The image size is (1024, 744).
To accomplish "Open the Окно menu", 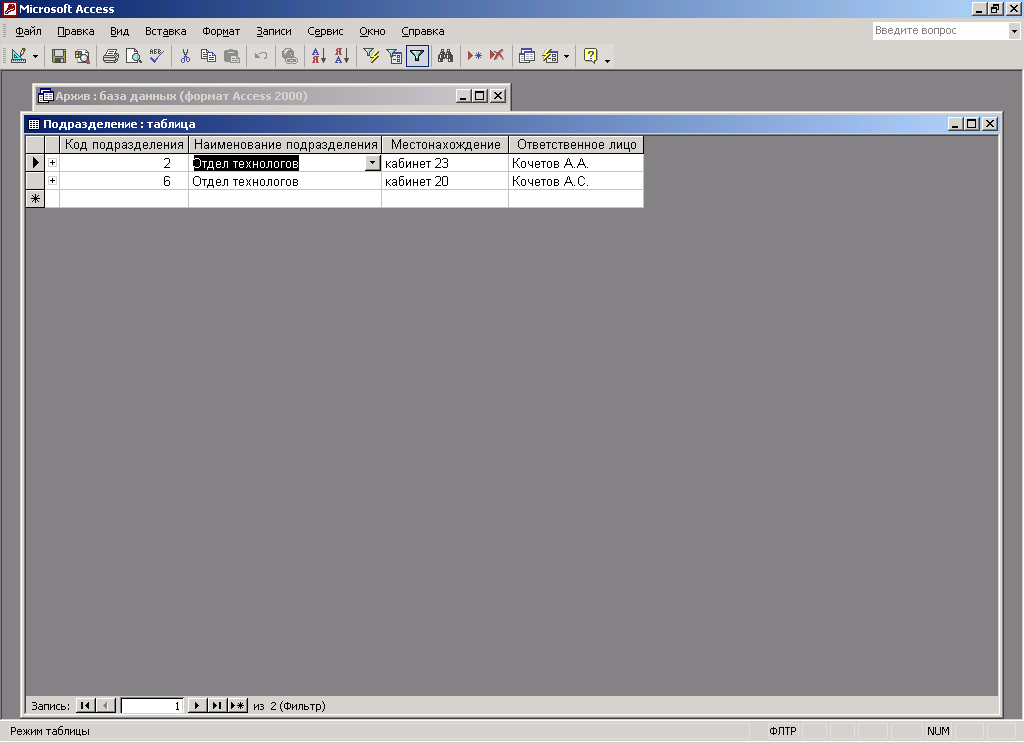I will pyautogui.click(x=372, y=31).
